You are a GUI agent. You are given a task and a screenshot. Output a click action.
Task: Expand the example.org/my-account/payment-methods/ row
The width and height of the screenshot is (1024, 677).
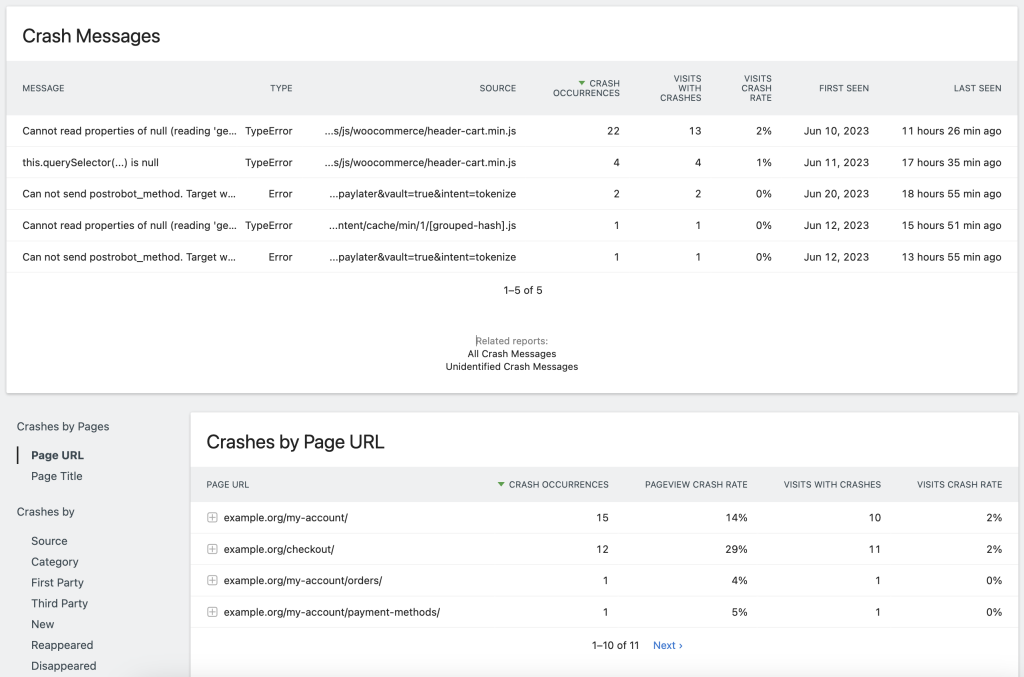pyautogui.click(x=212, y=612)
